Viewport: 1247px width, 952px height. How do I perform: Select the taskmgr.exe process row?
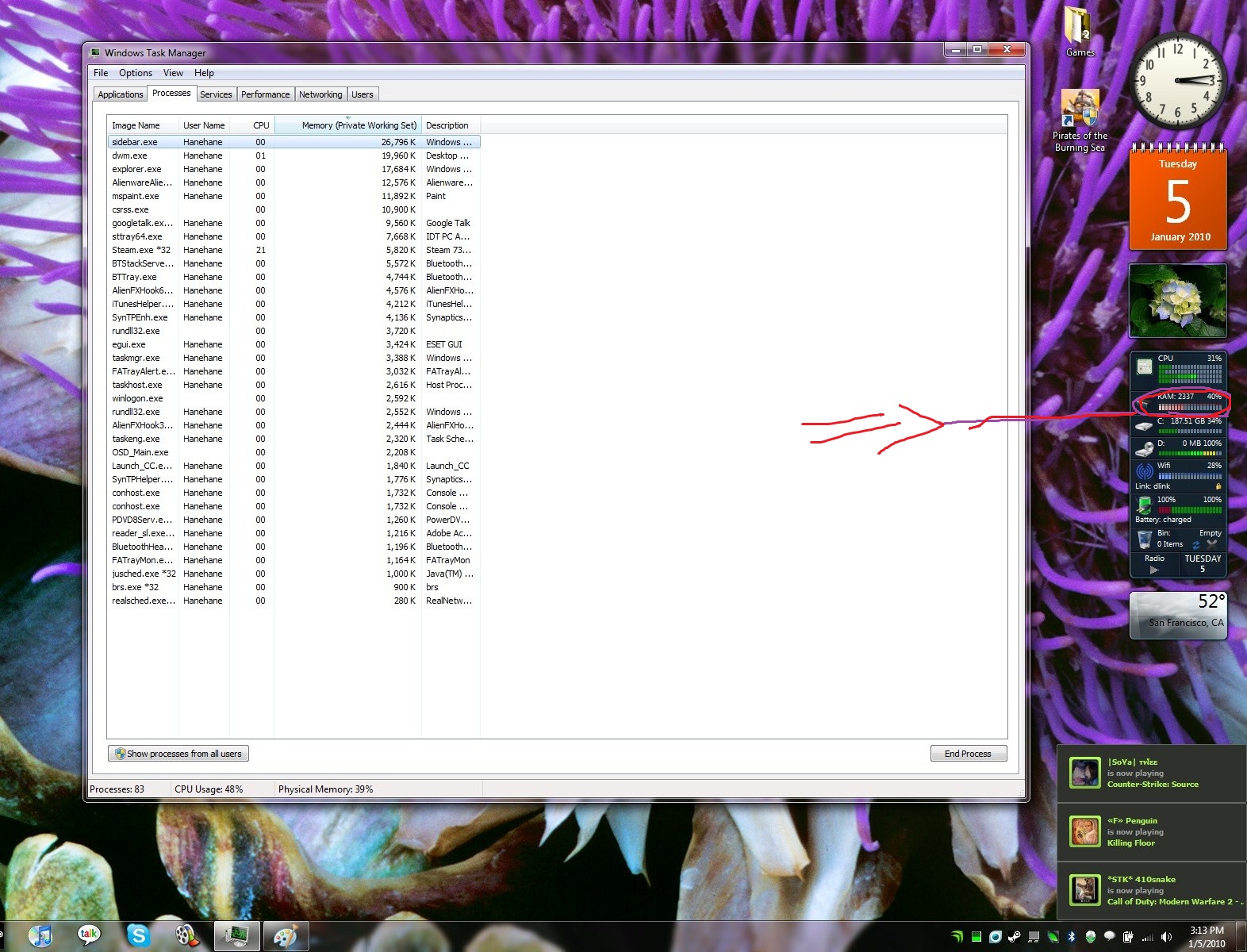click(x=294, y=358)
